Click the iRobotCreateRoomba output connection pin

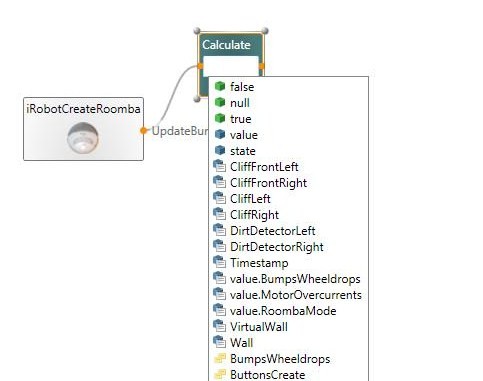tap(143, 130)
